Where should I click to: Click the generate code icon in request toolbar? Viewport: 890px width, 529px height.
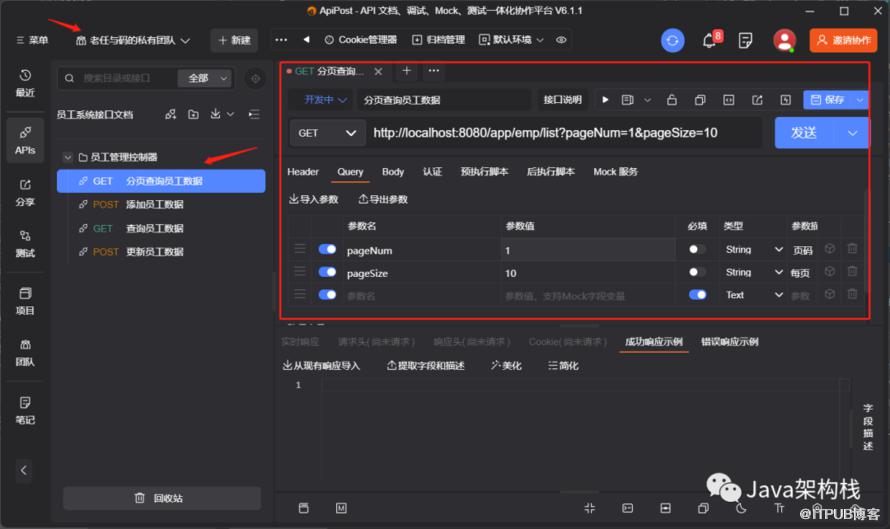(x=729, y=100)
